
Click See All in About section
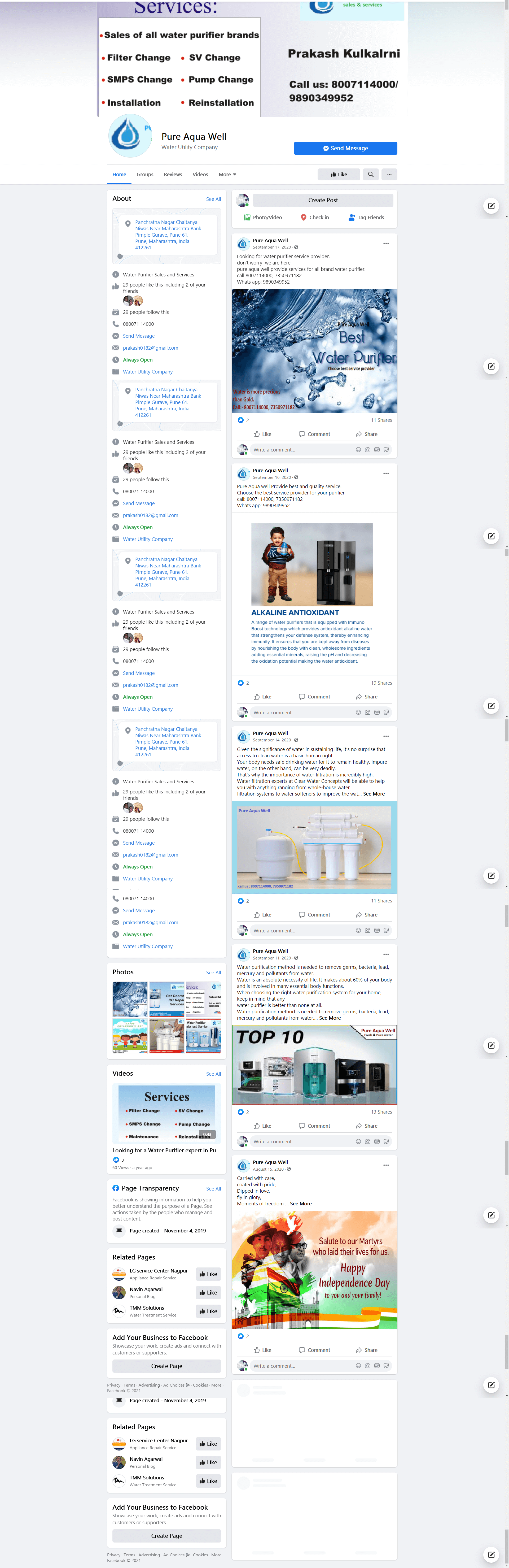tap(213, 199)
